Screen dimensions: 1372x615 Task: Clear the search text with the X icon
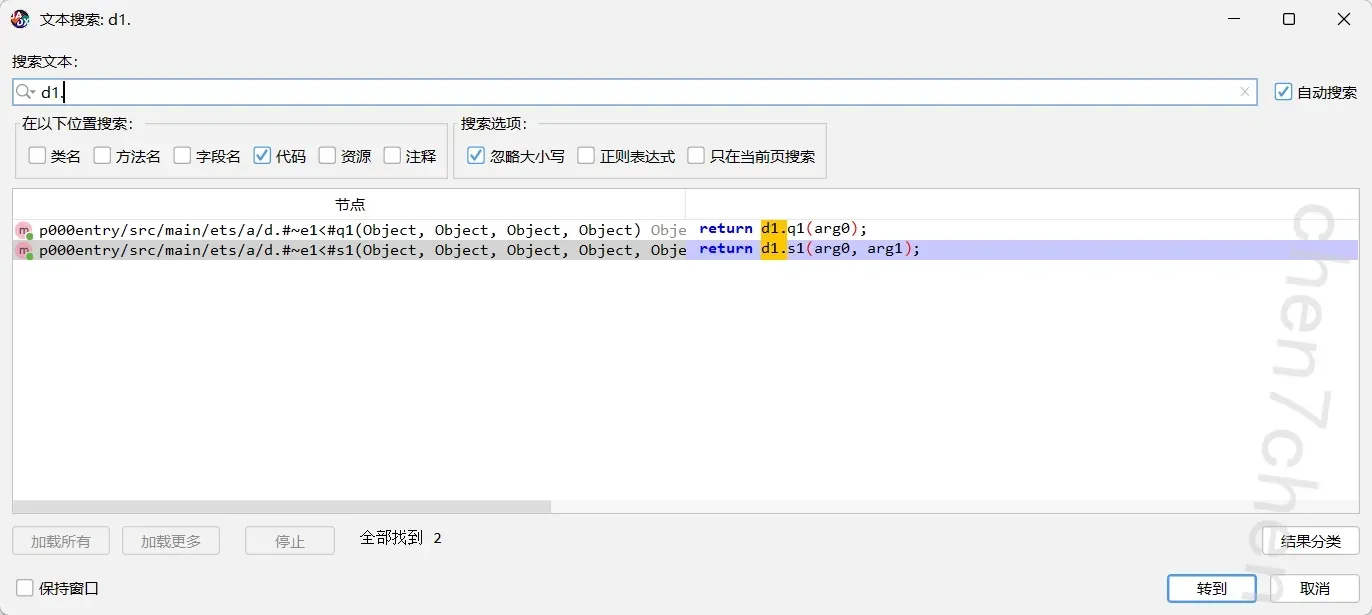point(1245,92)
